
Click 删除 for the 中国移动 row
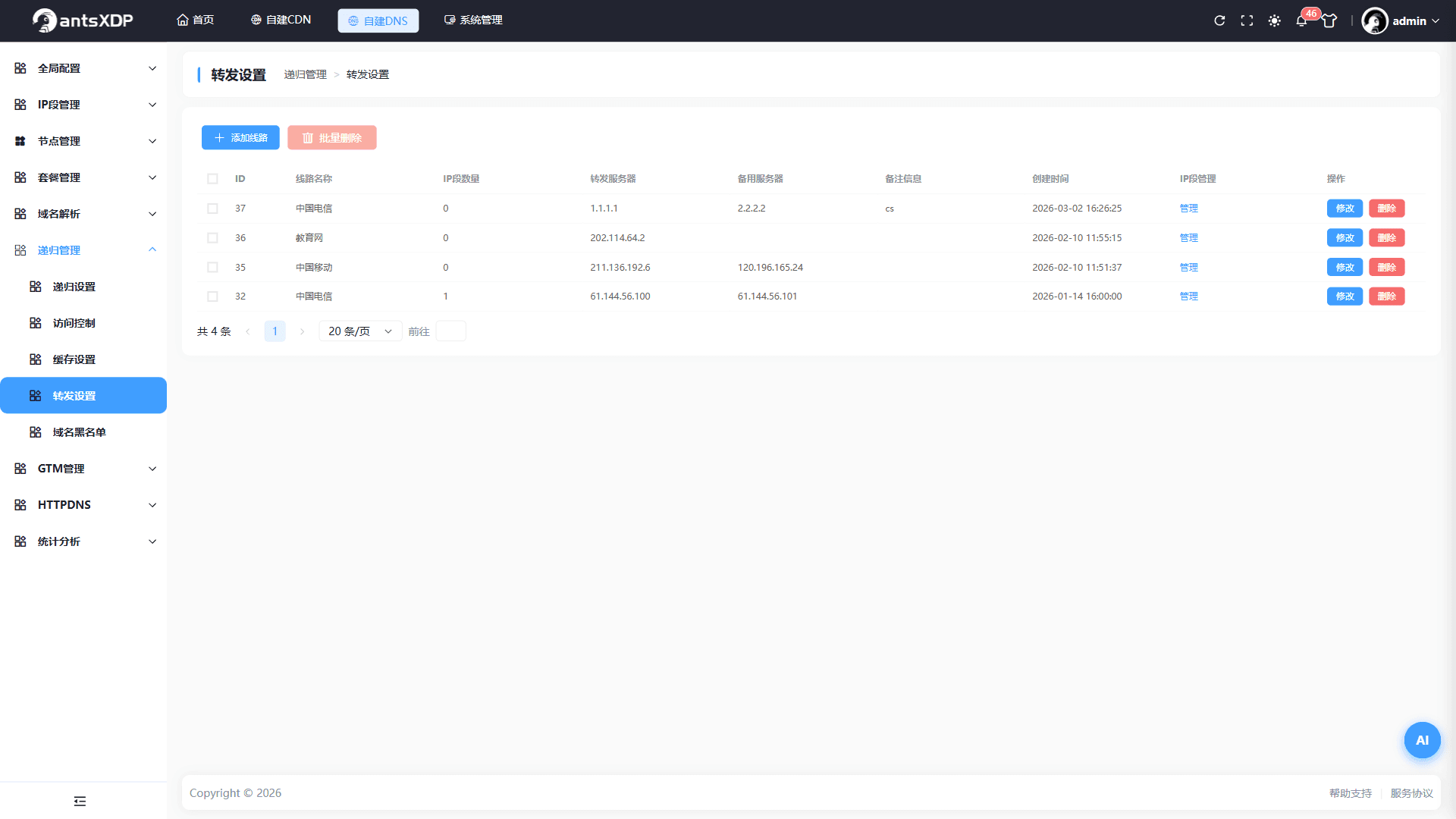coord(1386,268)
